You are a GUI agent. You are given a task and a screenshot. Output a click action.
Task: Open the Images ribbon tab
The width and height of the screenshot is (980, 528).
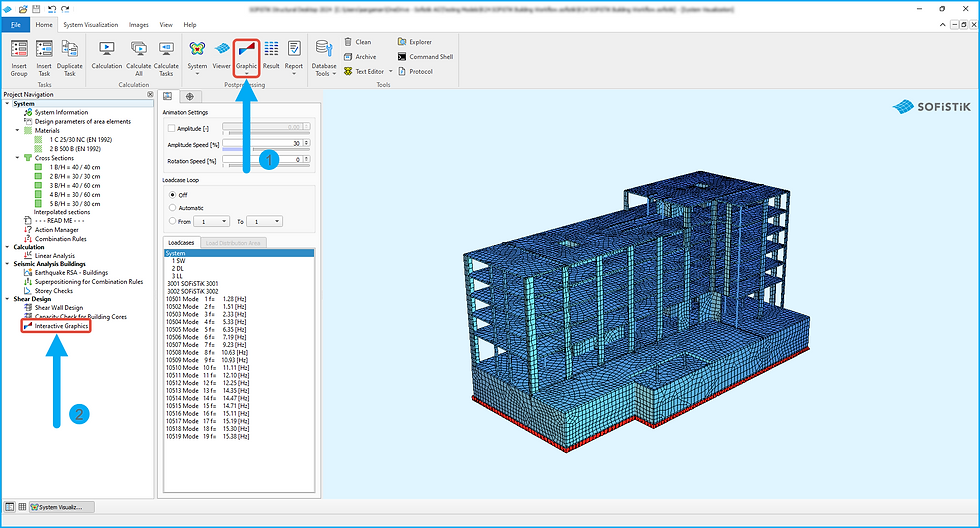click(139, 25)
